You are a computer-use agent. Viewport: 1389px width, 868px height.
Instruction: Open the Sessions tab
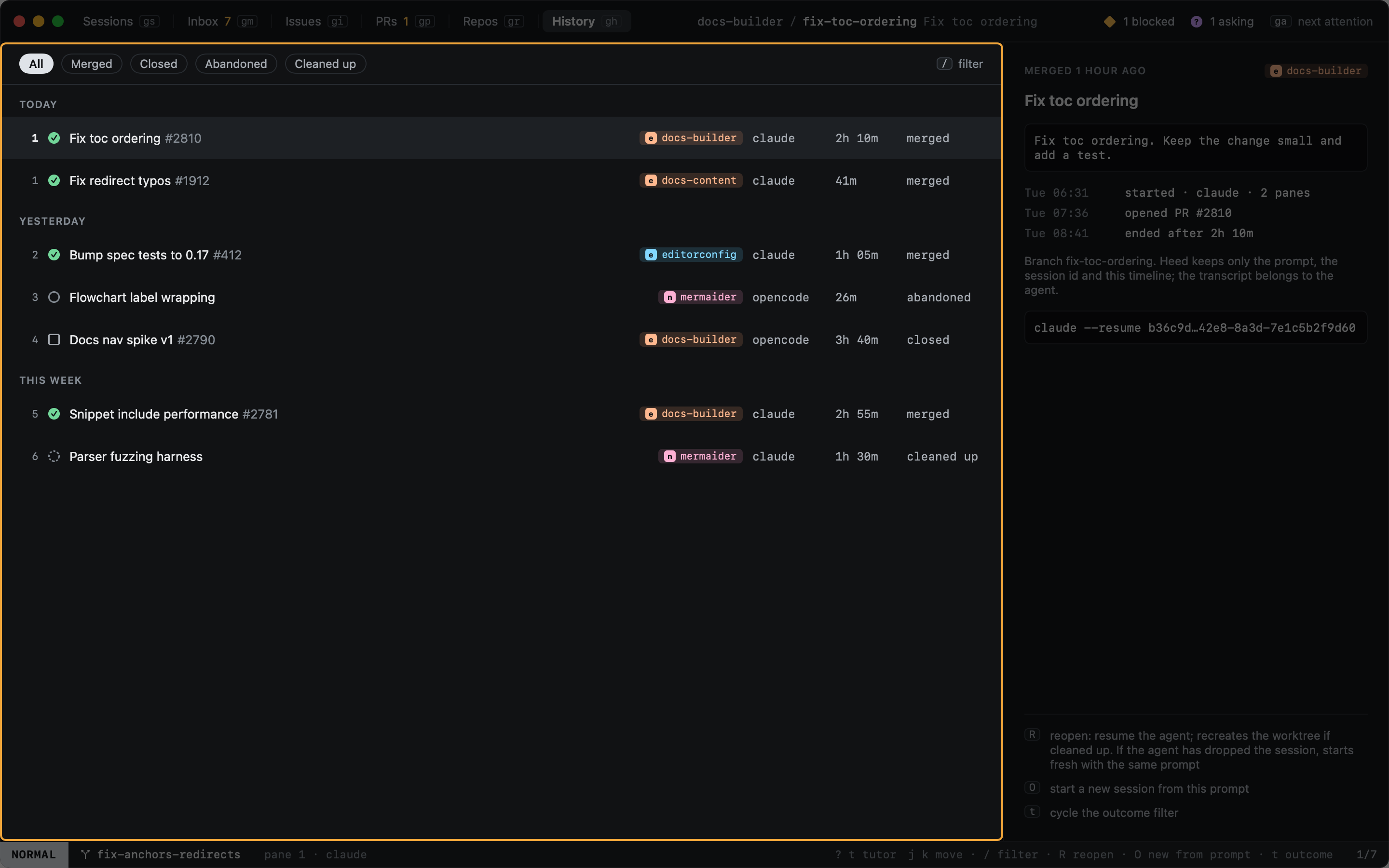(121, 21)
